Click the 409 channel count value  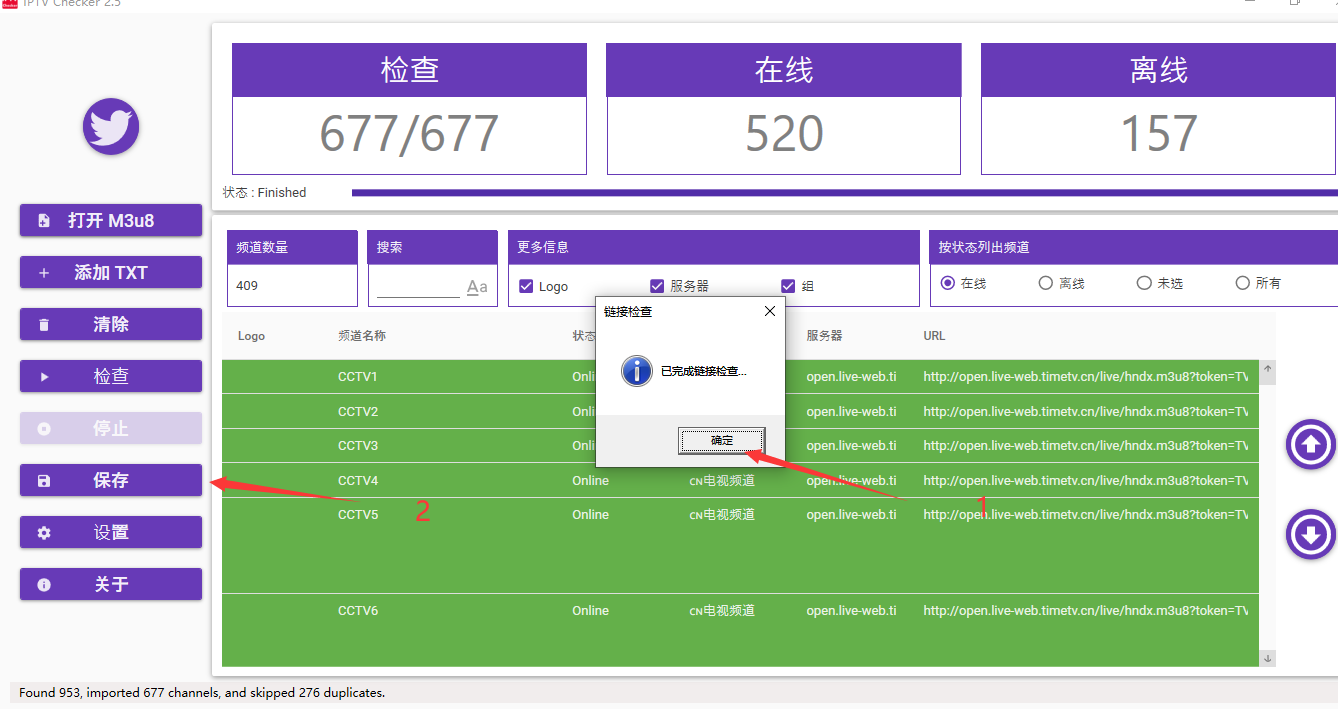click(x=247, y=286)
